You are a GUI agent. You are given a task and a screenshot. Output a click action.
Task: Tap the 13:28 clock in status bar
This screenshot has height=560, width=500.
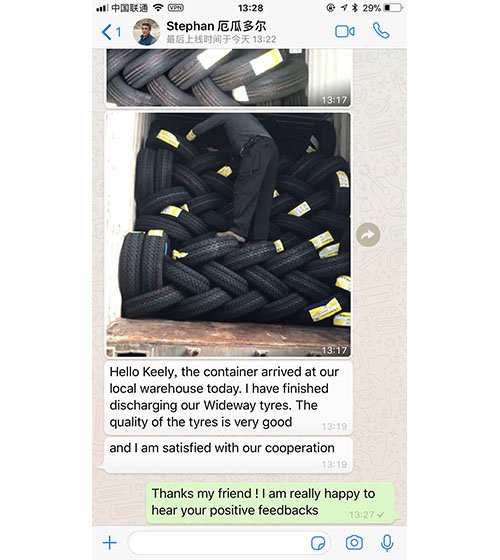250,8
